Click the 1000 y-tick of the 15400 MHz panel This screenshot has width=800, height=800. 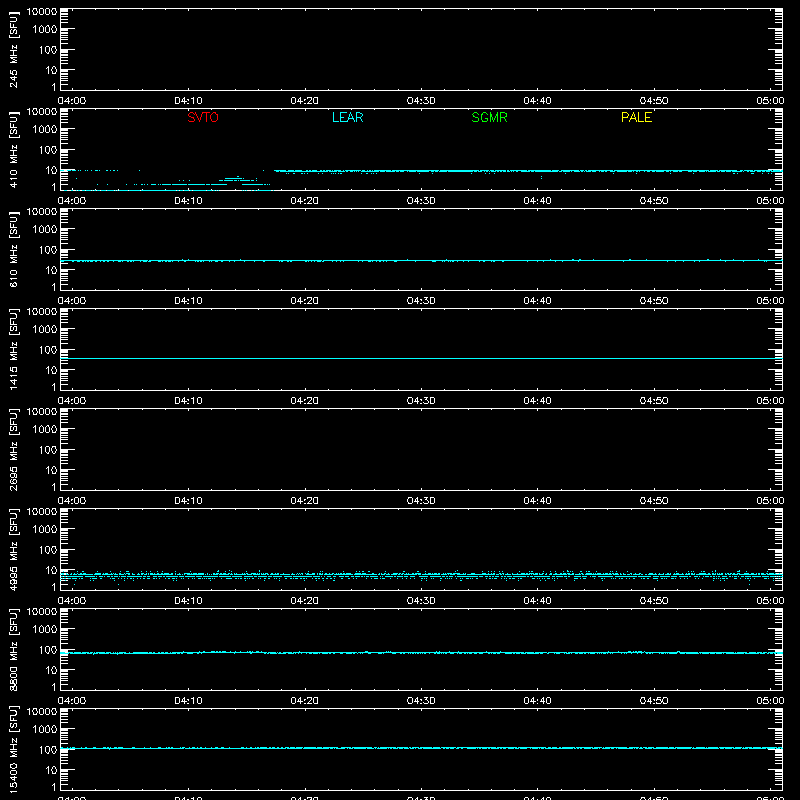coord(45,730)
